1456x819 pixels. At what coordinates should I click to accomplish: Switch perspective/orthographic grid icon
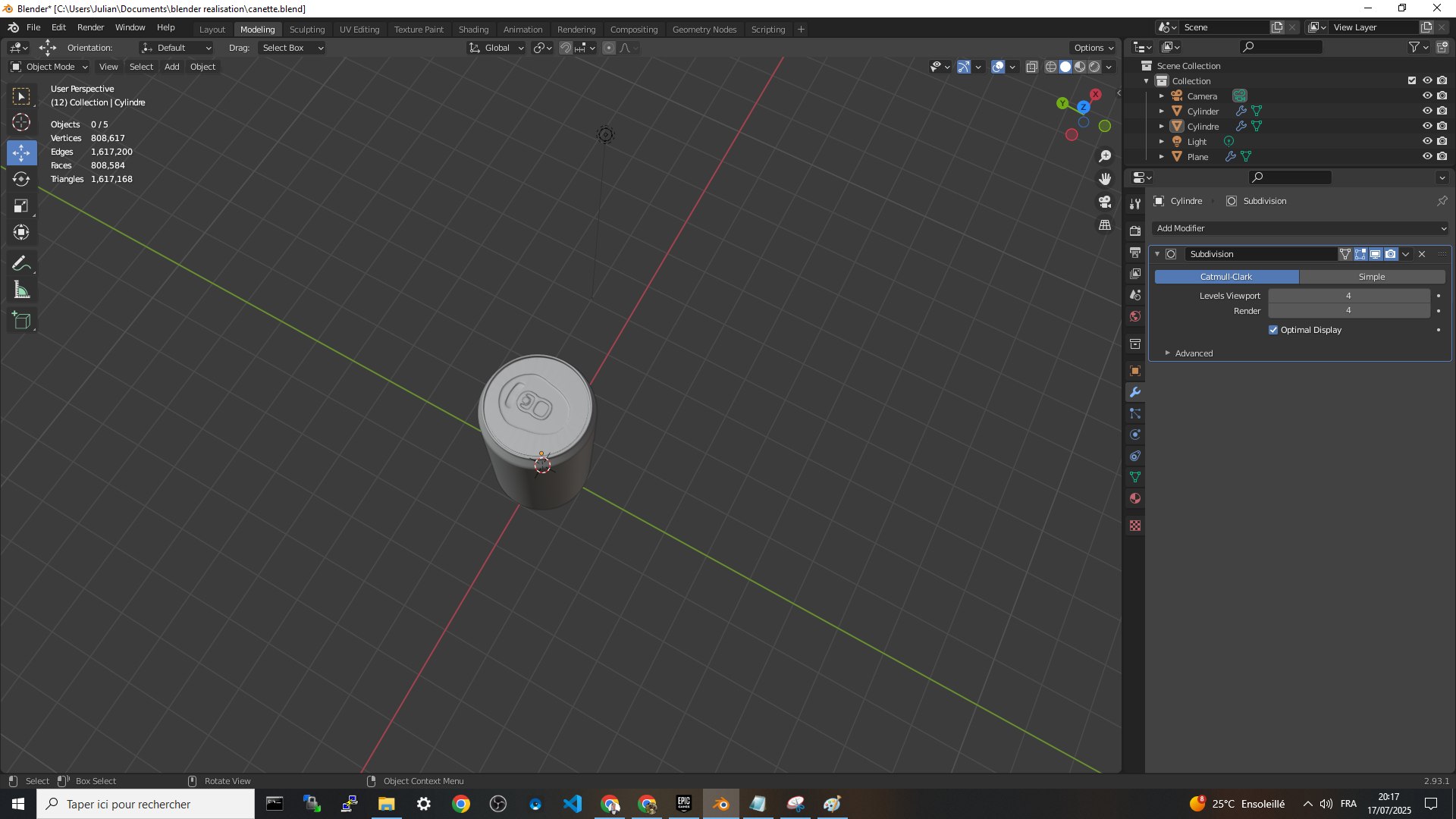click(x=1105, y=225)
